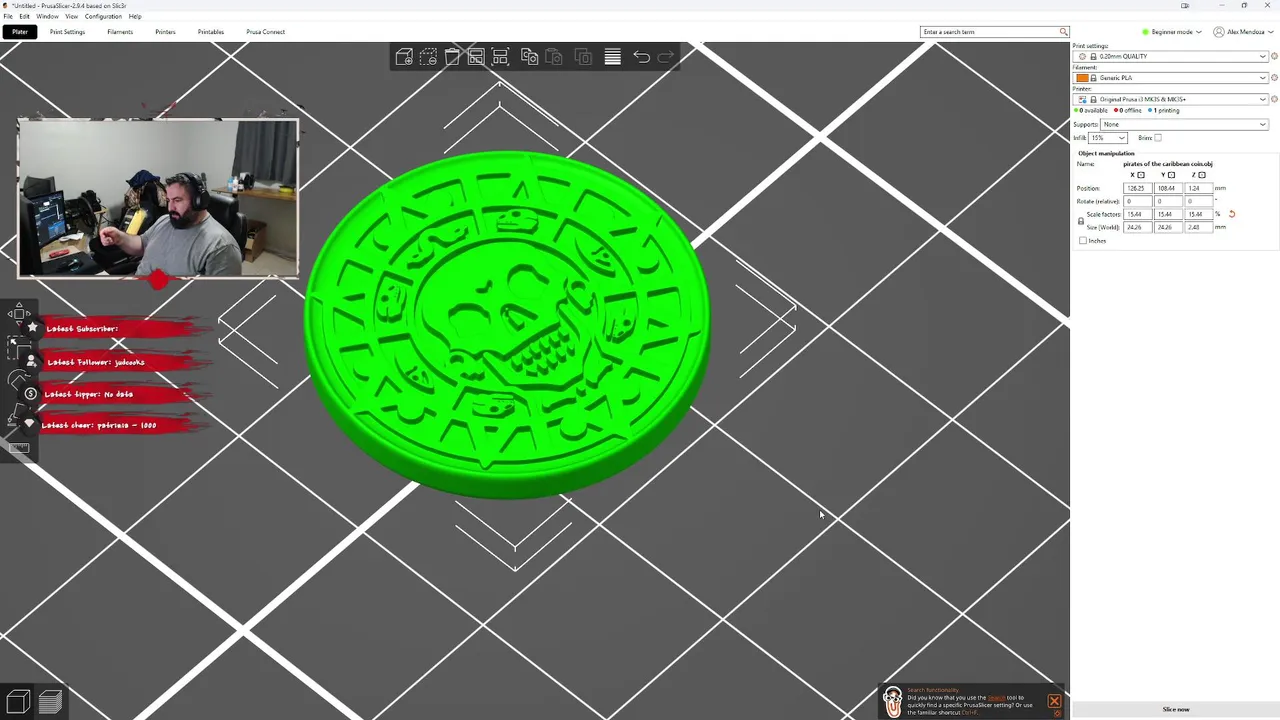Click the Add instance icon
The height and width of the screenshot is (720, 1280).
(x=583, y=57)
